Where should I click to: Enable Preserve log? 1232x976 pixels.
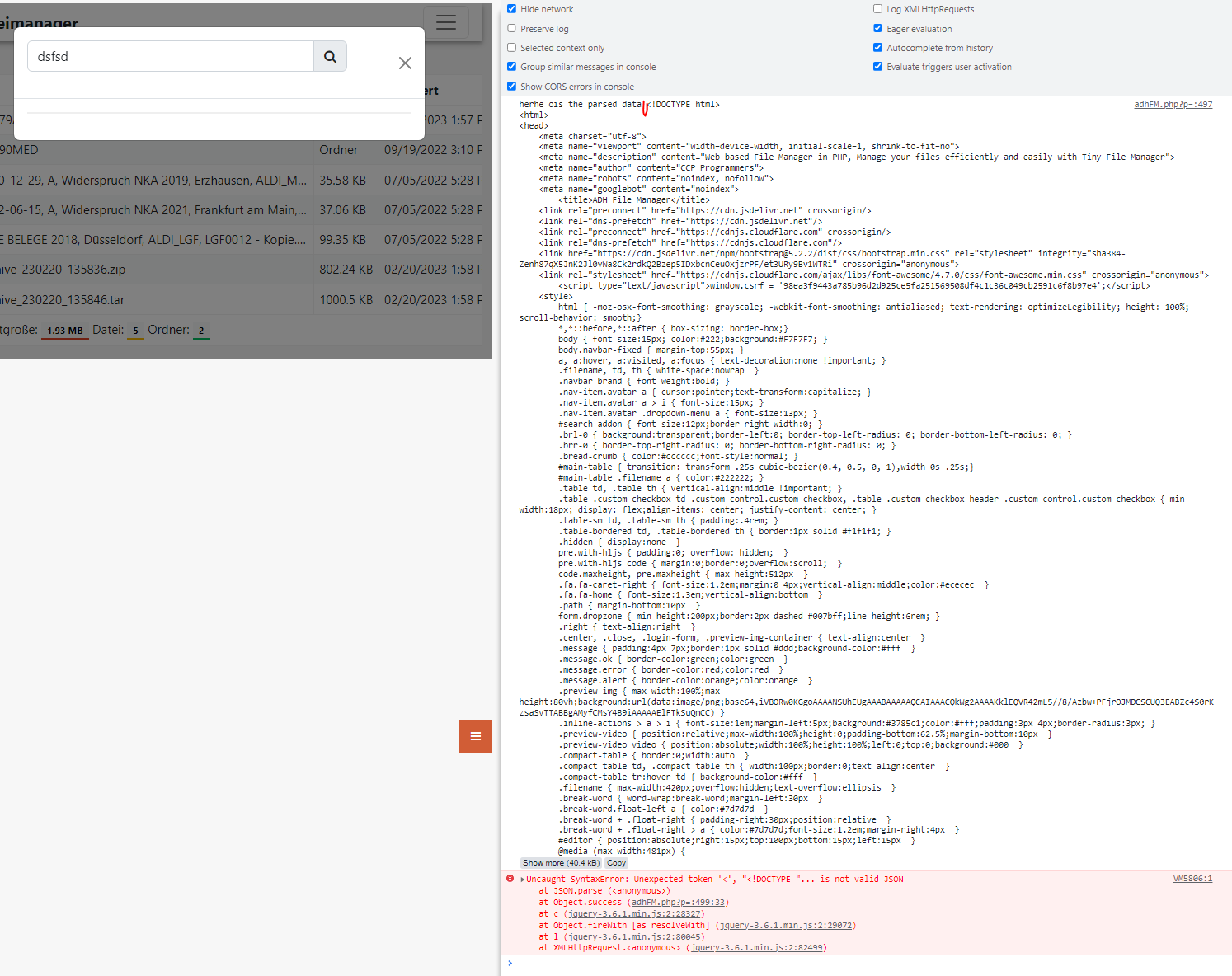[x=511, y=27]
